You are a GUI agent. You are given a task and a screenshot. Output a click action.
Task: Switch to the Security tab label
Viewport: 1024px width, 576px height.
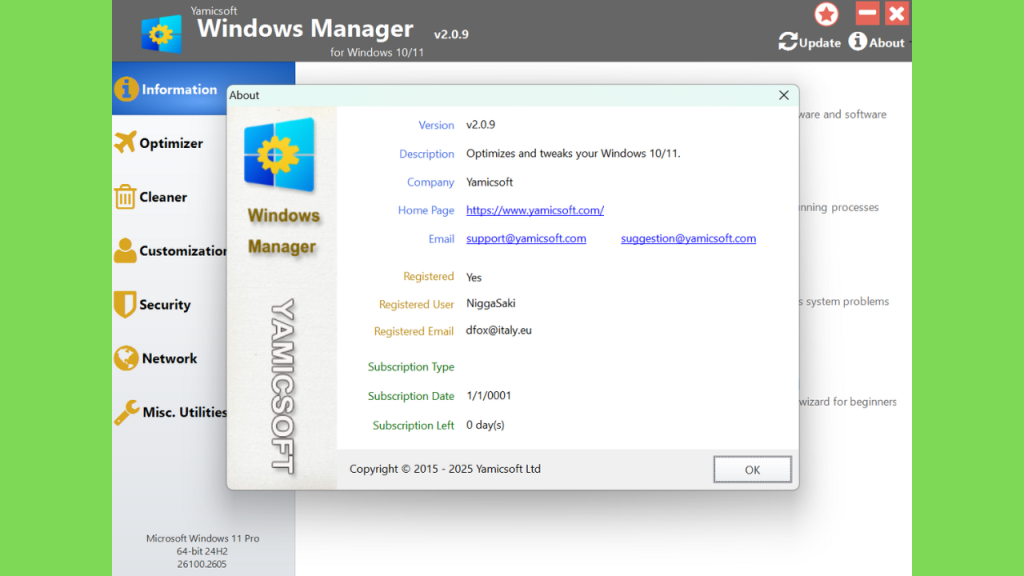pos(165,305)
